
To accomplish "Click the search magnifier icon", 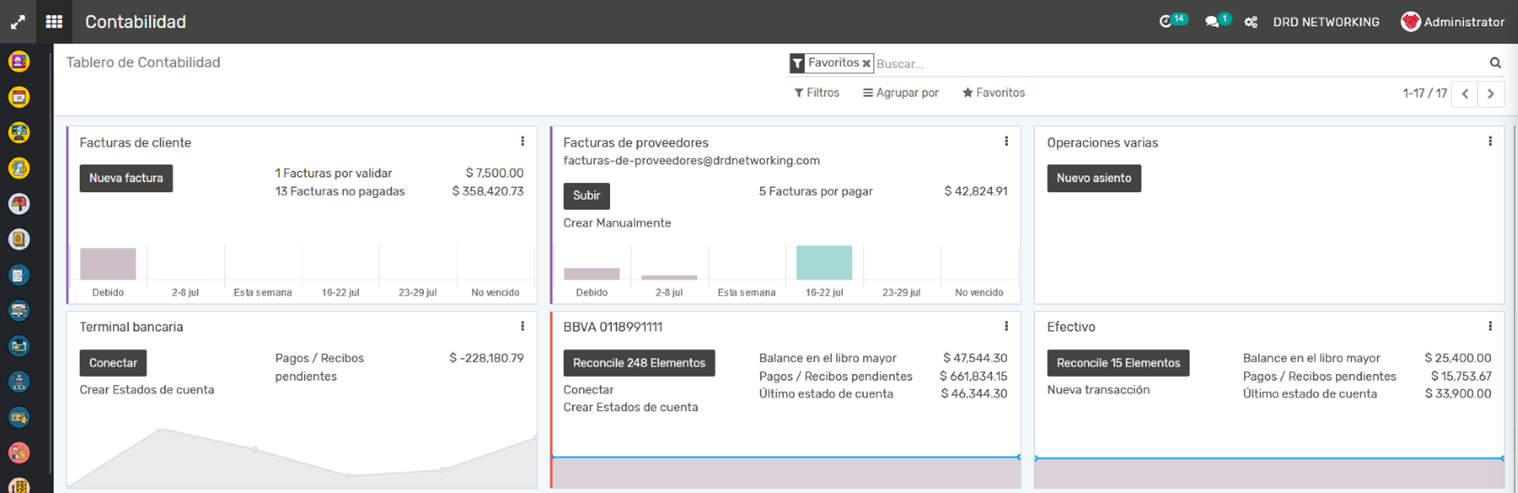I will click(x=1495, y=63).
